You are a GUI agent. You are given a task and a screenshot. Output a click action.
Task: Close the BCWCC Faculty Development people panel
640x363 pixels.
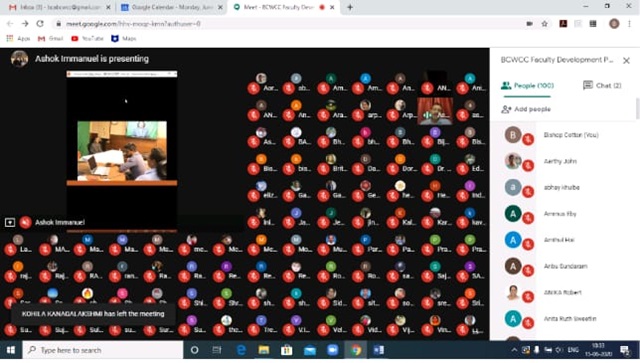(626, 60)
